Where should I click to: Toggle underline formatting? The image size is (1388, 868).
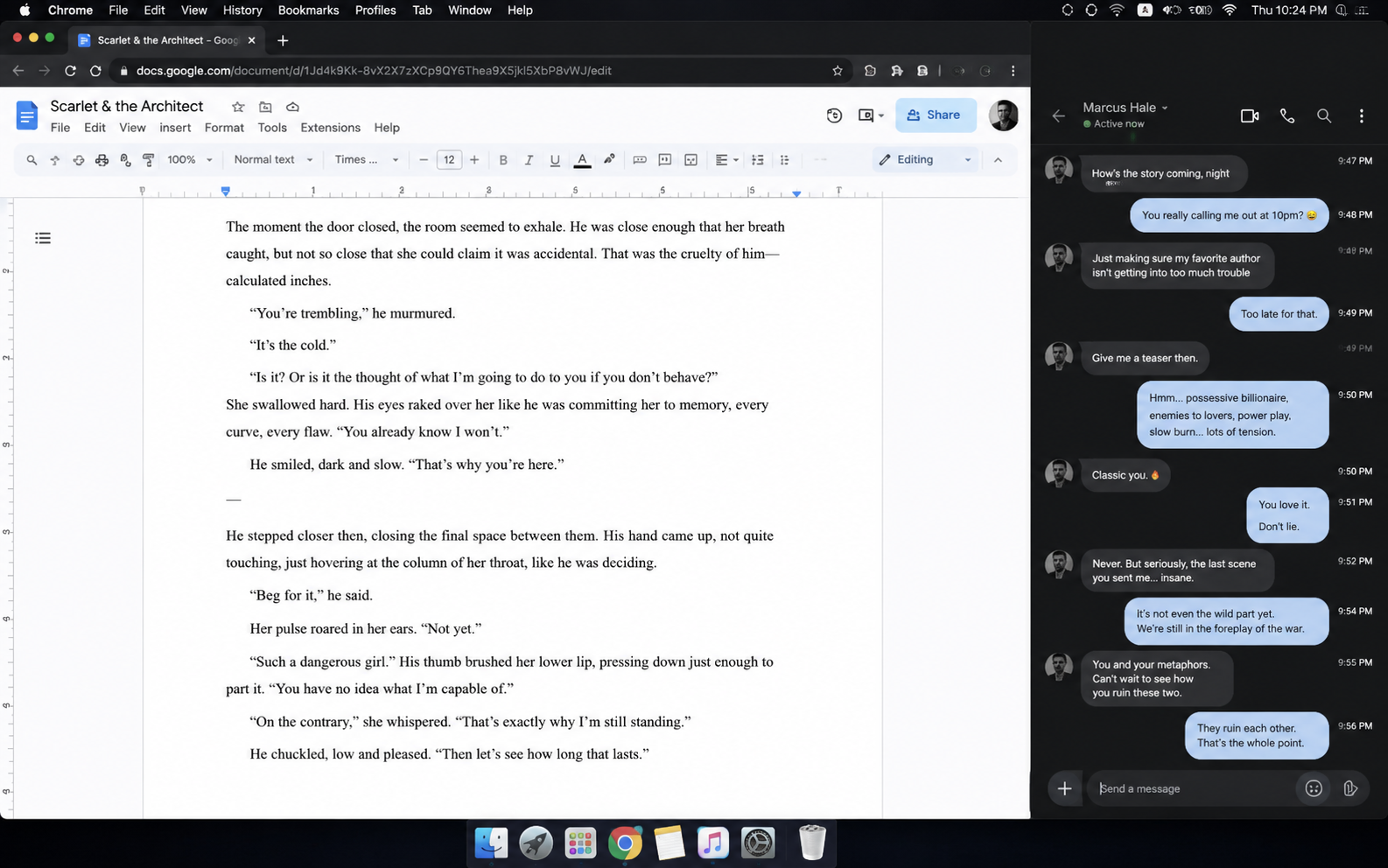coord(555,160)
